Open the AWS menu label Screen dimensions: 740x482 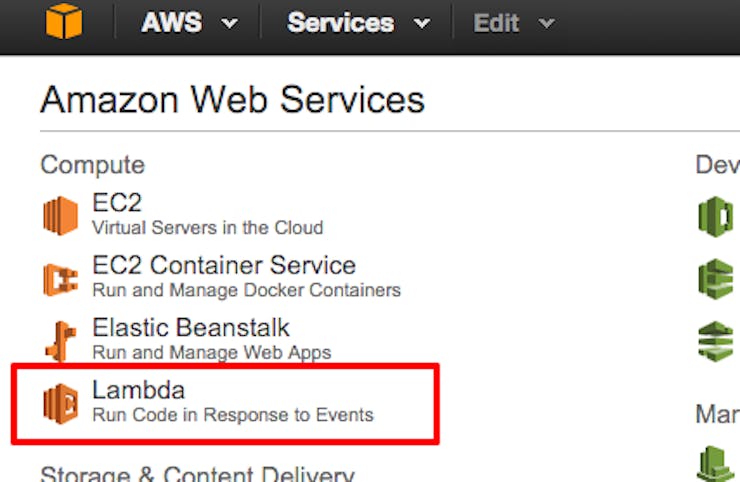tap(171, 23)
